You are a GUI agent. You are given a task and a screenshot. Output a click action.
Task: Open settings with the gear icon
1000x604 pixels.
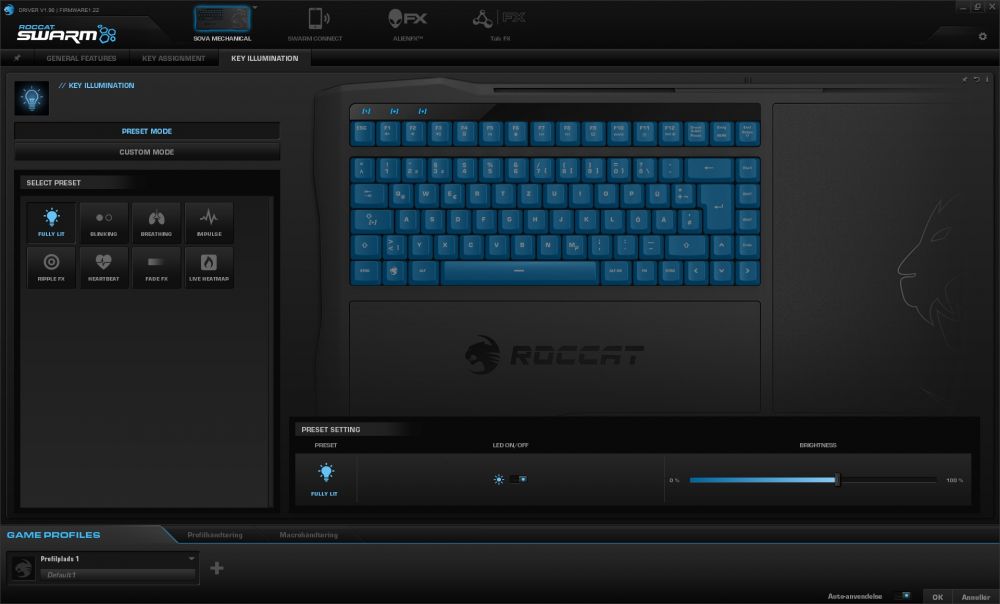(x=982, y=36)
